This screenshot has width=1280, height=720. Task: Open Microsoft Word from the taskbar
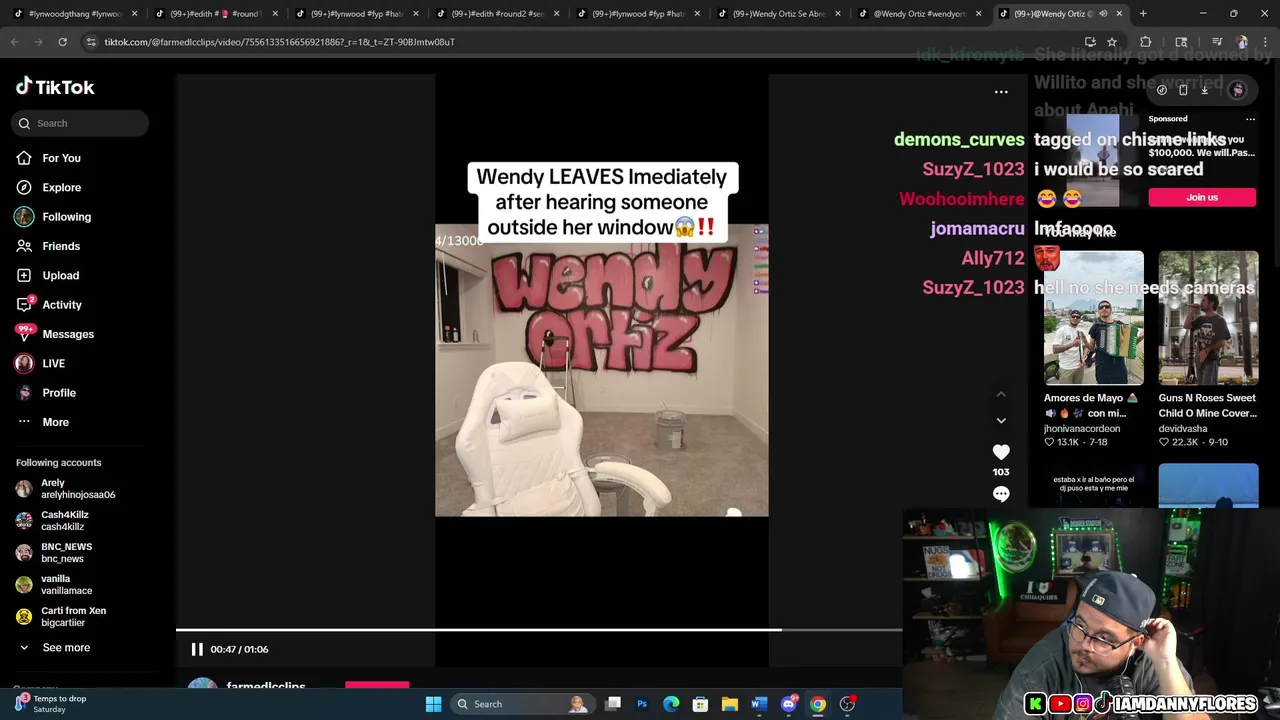click(759, 704)
